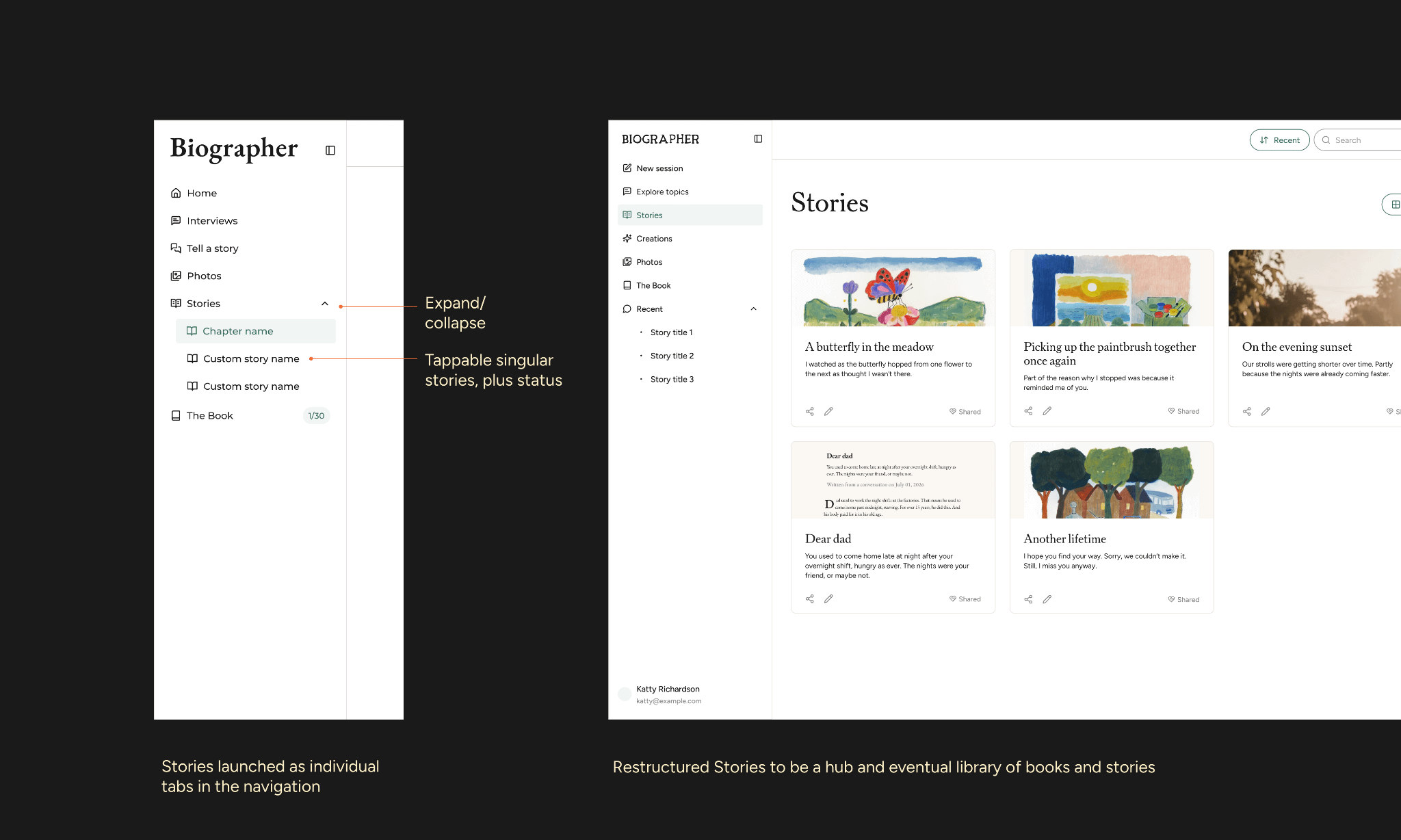Edit the Another lifetime story
The height and width of the screenshot is (840, 1401).
[1047, 600]
